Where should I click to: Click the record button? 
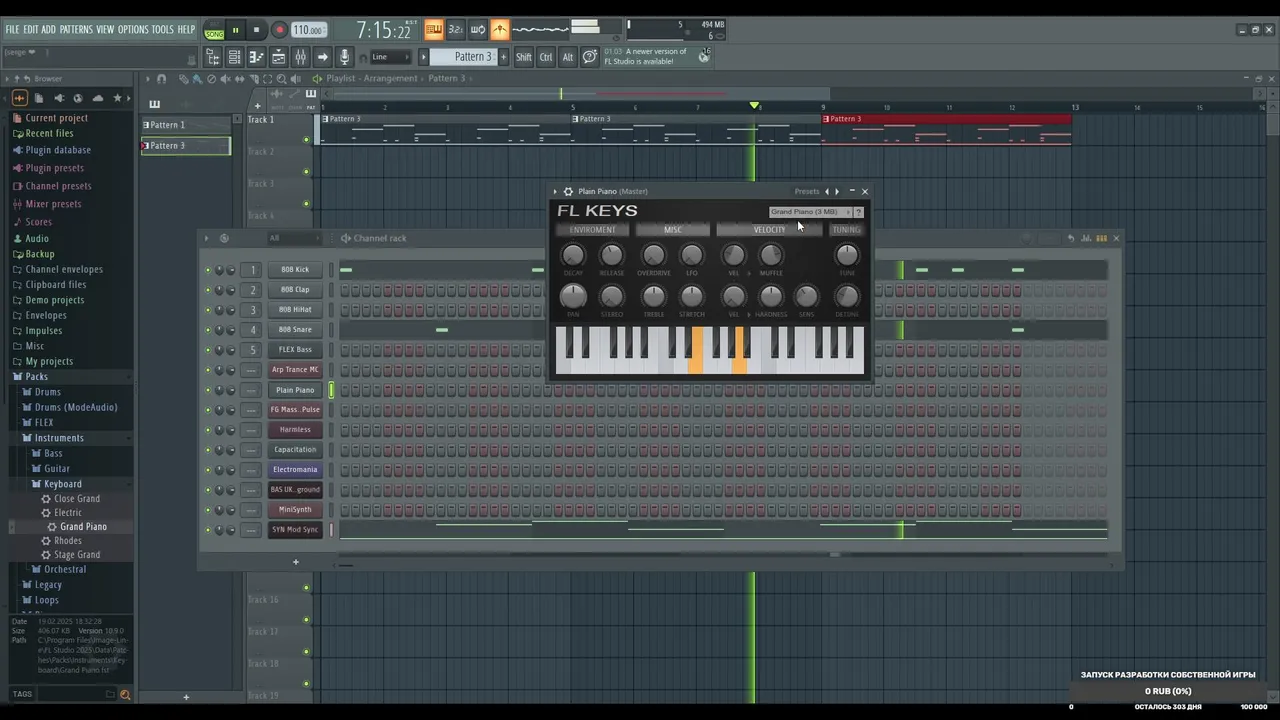tap(279, 30)
